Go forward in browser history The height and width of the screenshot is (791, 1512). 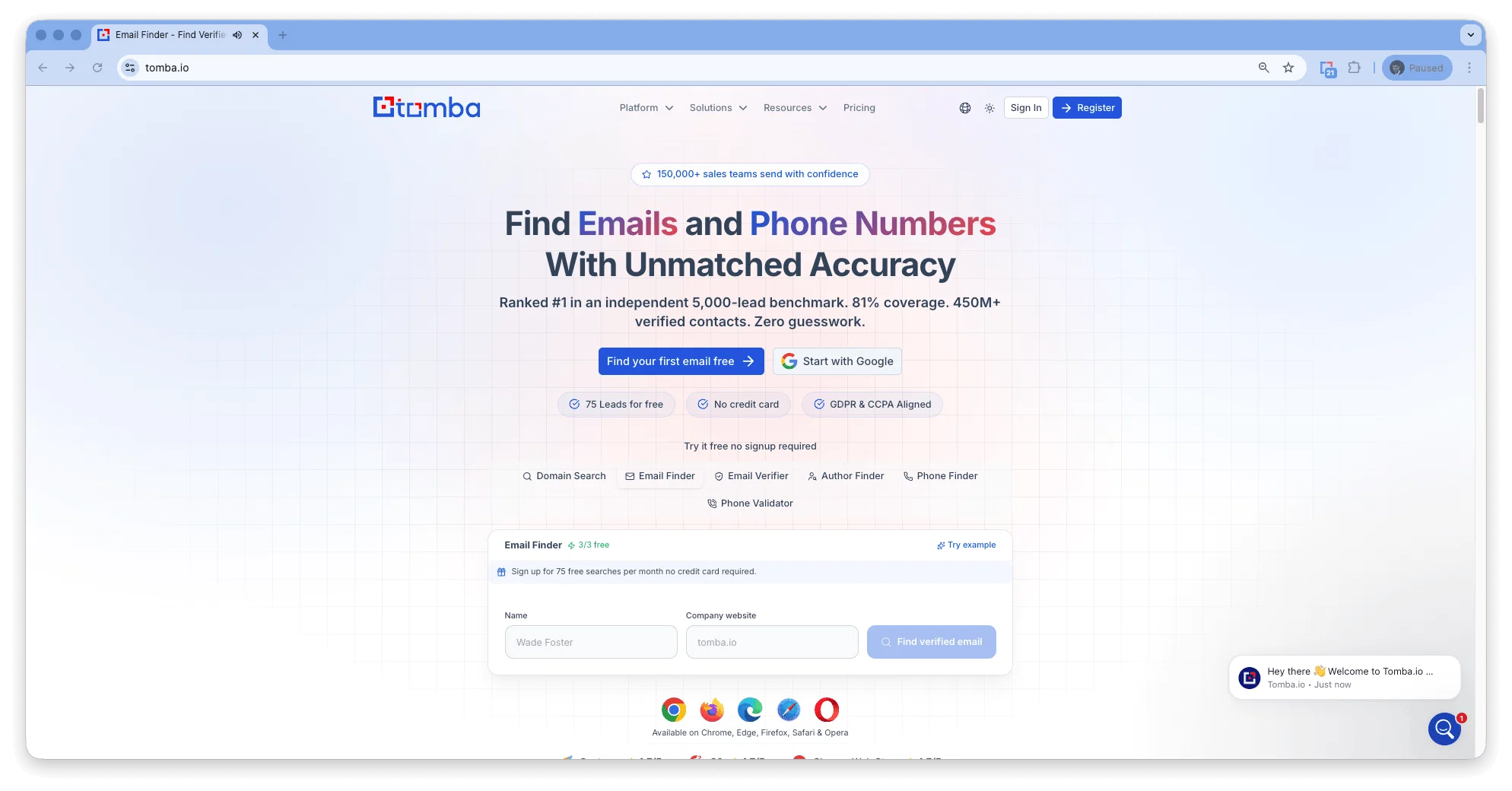coord(70,68)
